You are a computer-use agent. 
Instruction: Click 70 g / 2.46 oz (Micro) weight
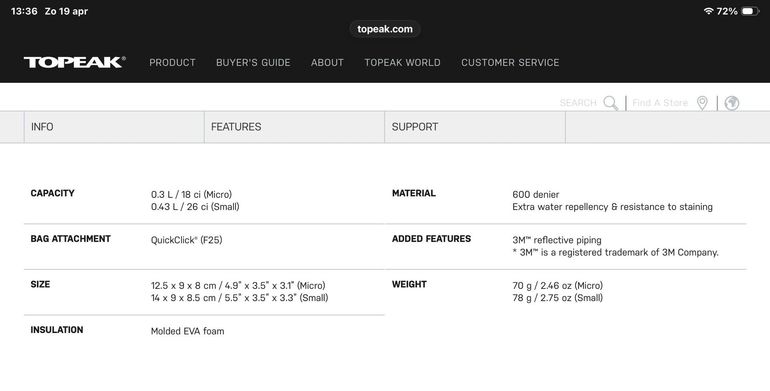coord(557,285)
